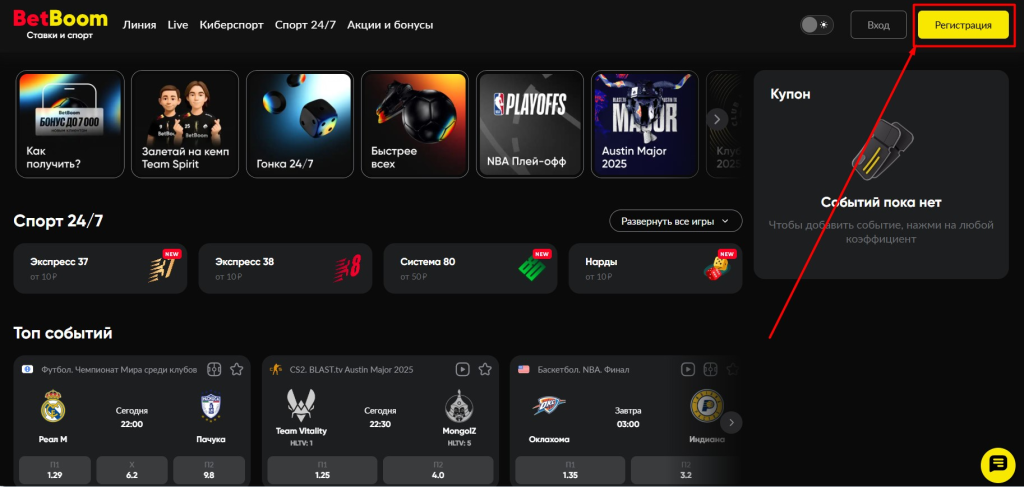Select Спорт 24/7 in the top navigation
The height and width of the screenshot is (487, 1024).
click(x=305, y=25)
